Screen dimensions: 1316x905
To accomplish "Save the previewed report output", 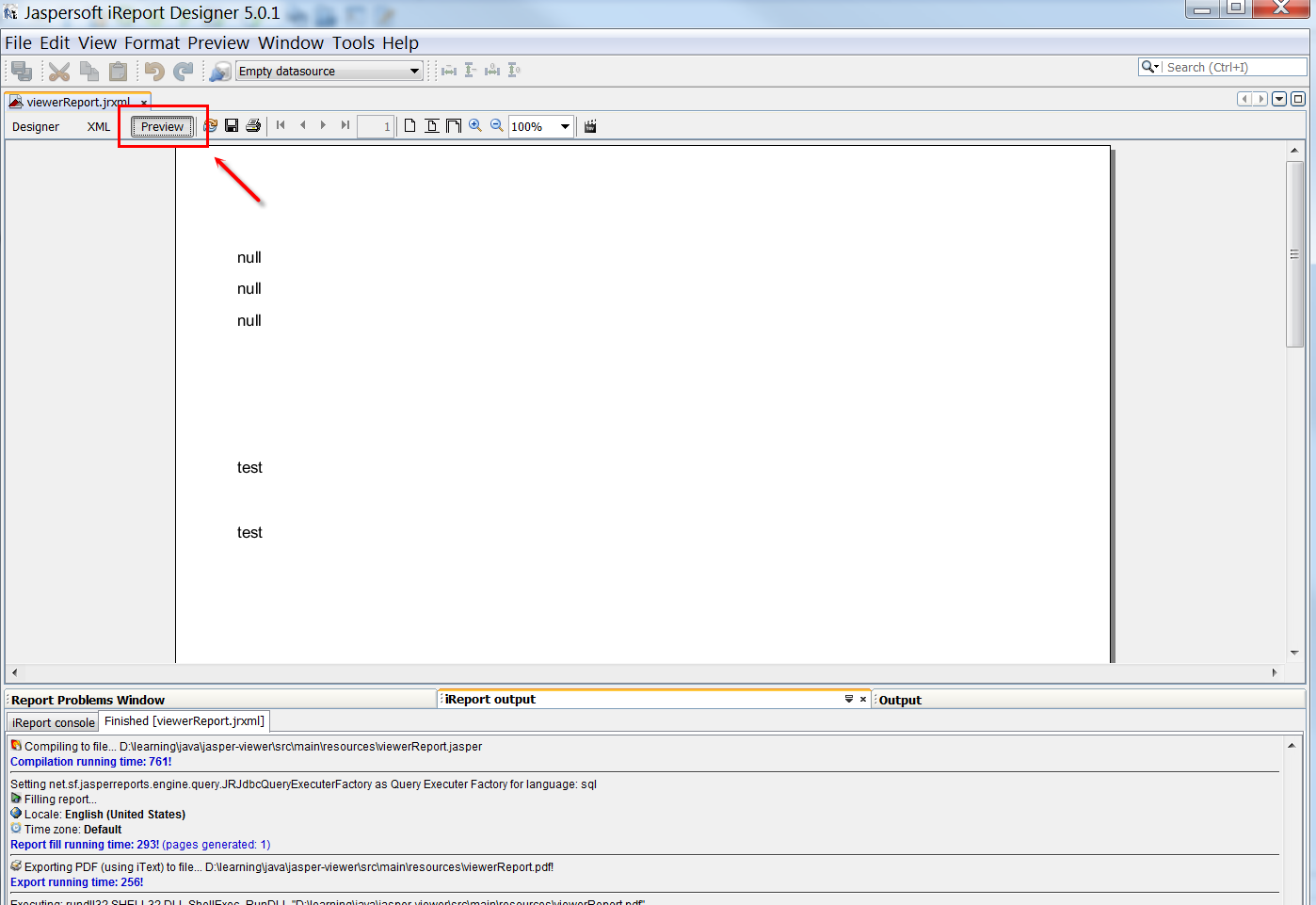I will 232,125.
